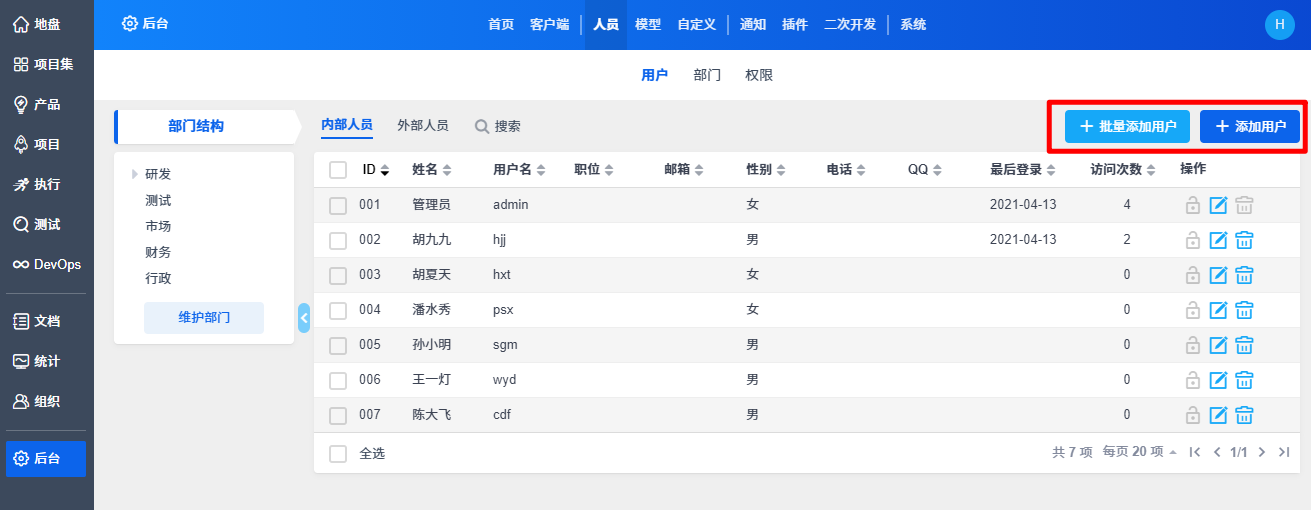
Task: Select the 财务 department in the tree
Action: (158, 252)
